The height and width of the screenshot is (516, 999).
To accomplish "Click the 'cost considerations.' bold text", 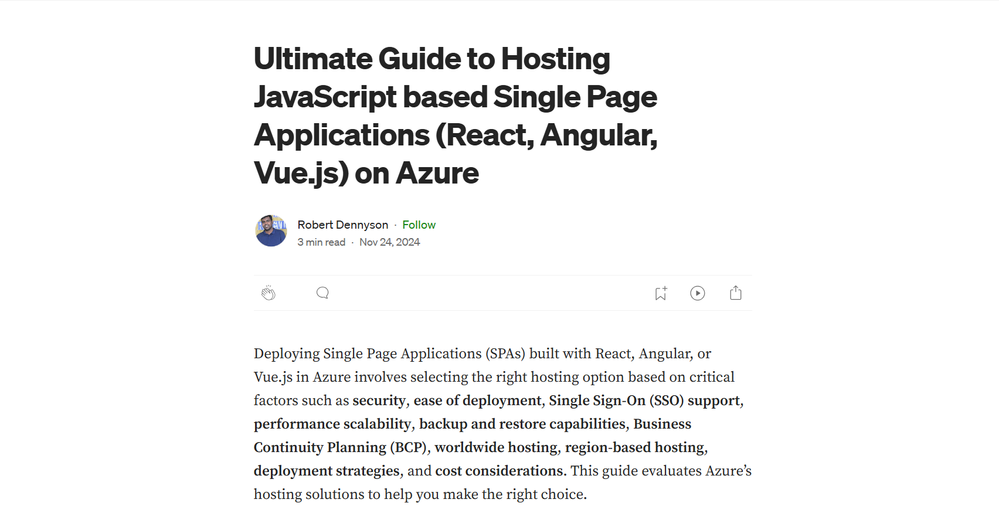I will point(501,471).
